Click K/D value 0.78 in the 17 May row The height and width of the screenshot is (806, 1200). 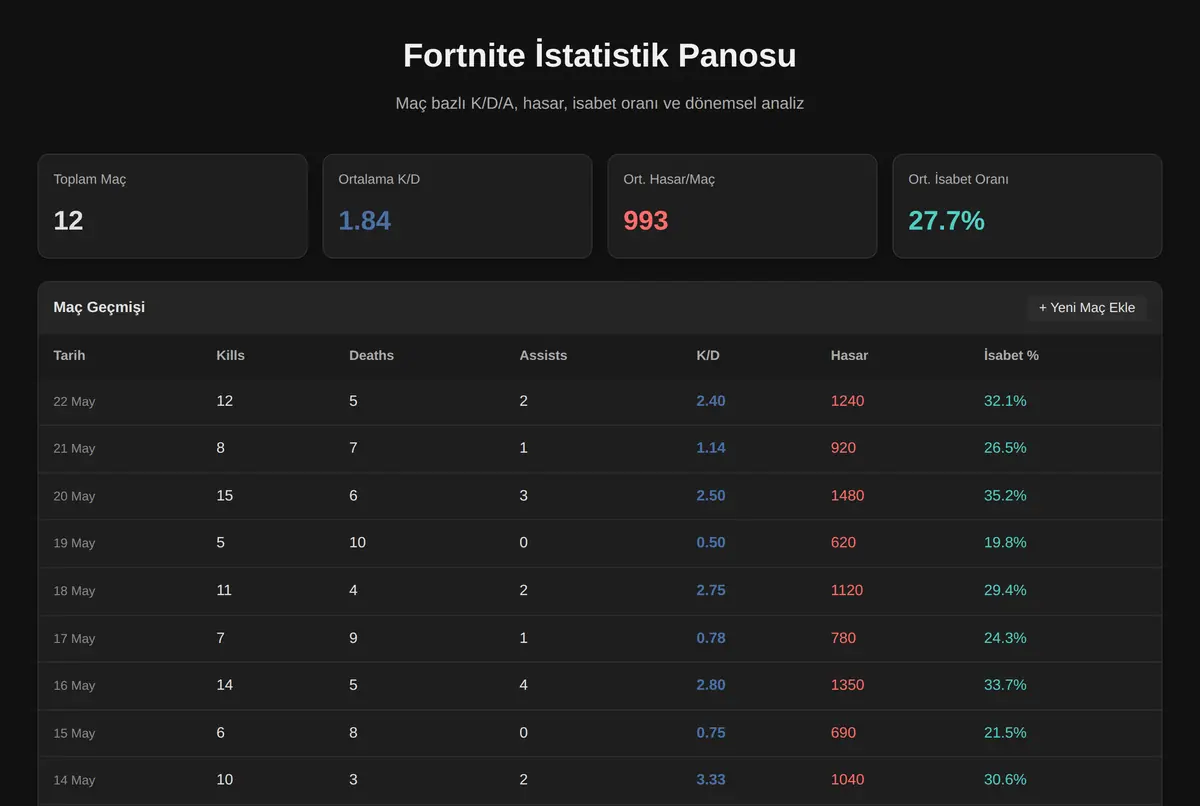point(711,638)
